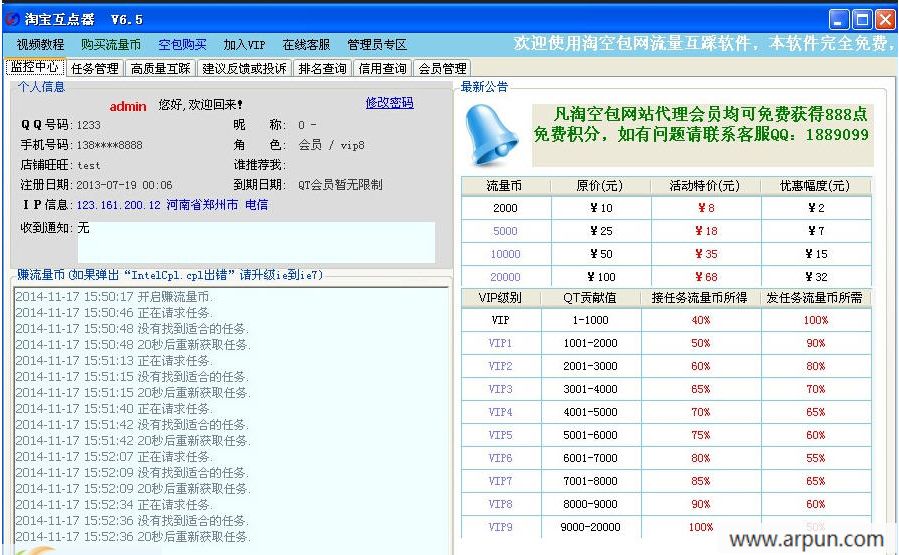Go to the 排名查询 tab
Viewport: 899px width, 555px height.
[323, 69]
